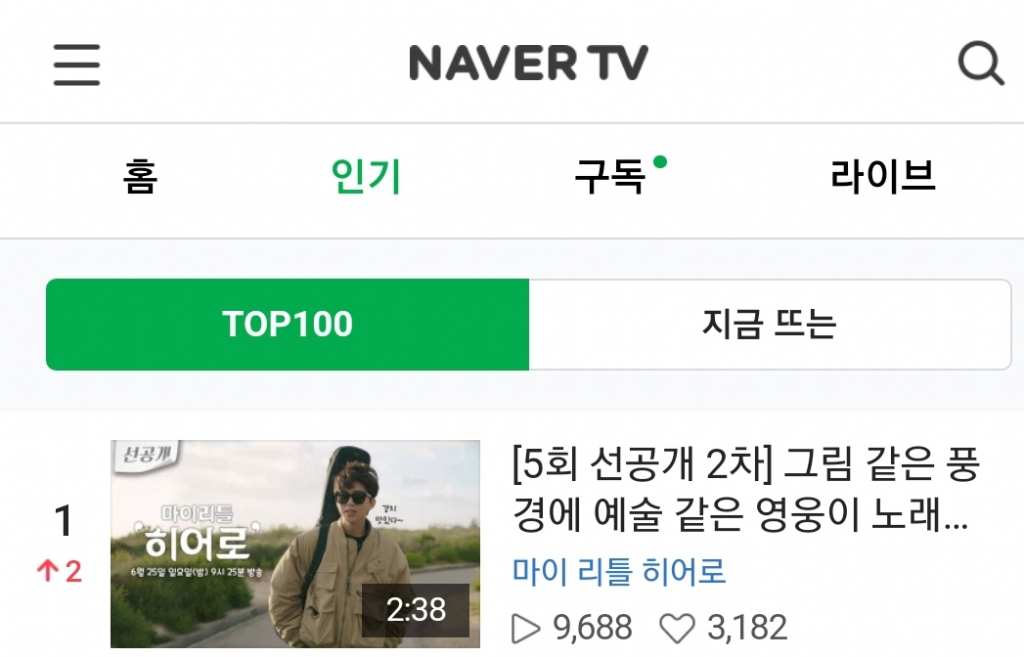Viewport: 1024px width, 657px height.
Task: Open the [5회 선공개 2차] video title
Action: (746, 490)
